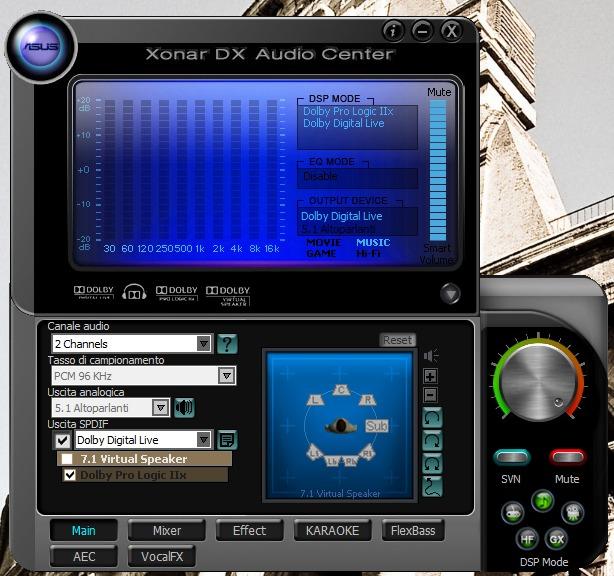Select the C center speaker in map
Viewport: 614px width, 576px height.
[x=341, y=390]
